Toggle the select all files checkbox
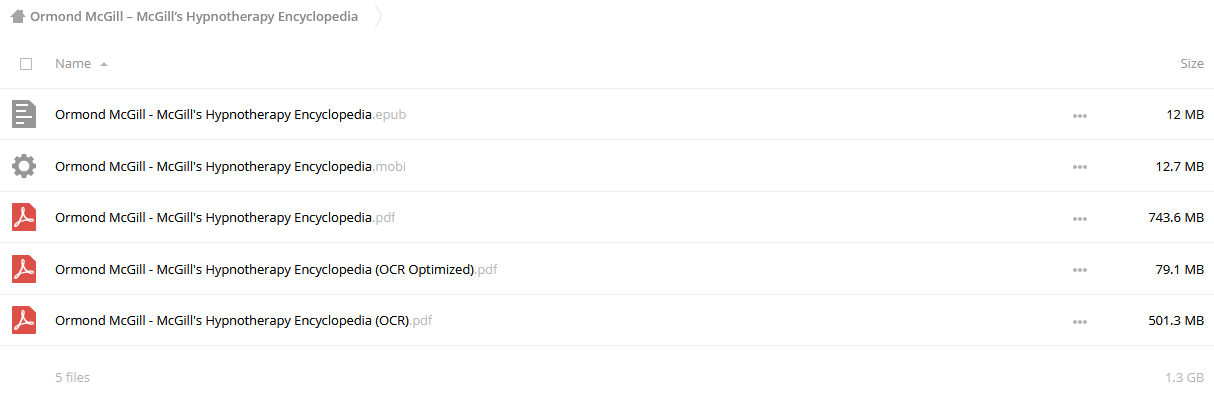This screenshot has height=408, width=1214. pyautogui.click(x=26, y=63)
